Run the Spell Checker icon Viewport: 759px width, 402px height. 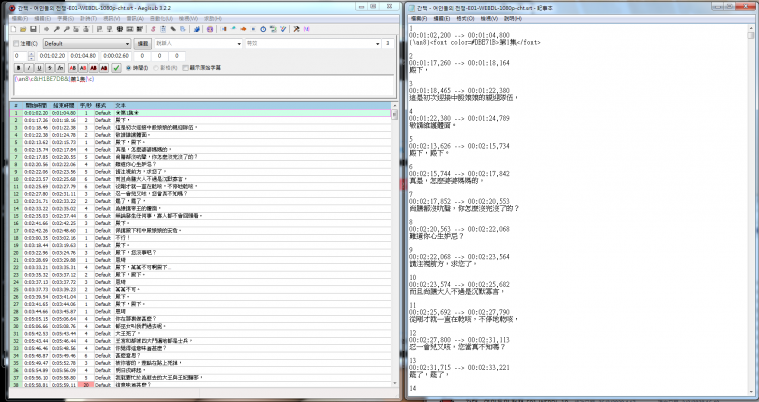point(283,29)
